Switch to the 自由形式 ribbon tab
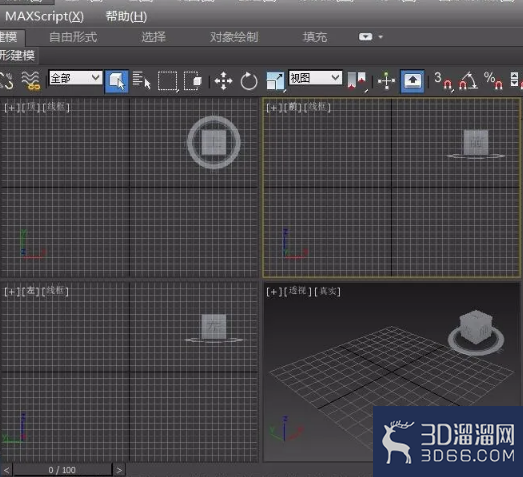The height and width of the screenshot is (477, 523). [x=73, y=37]
